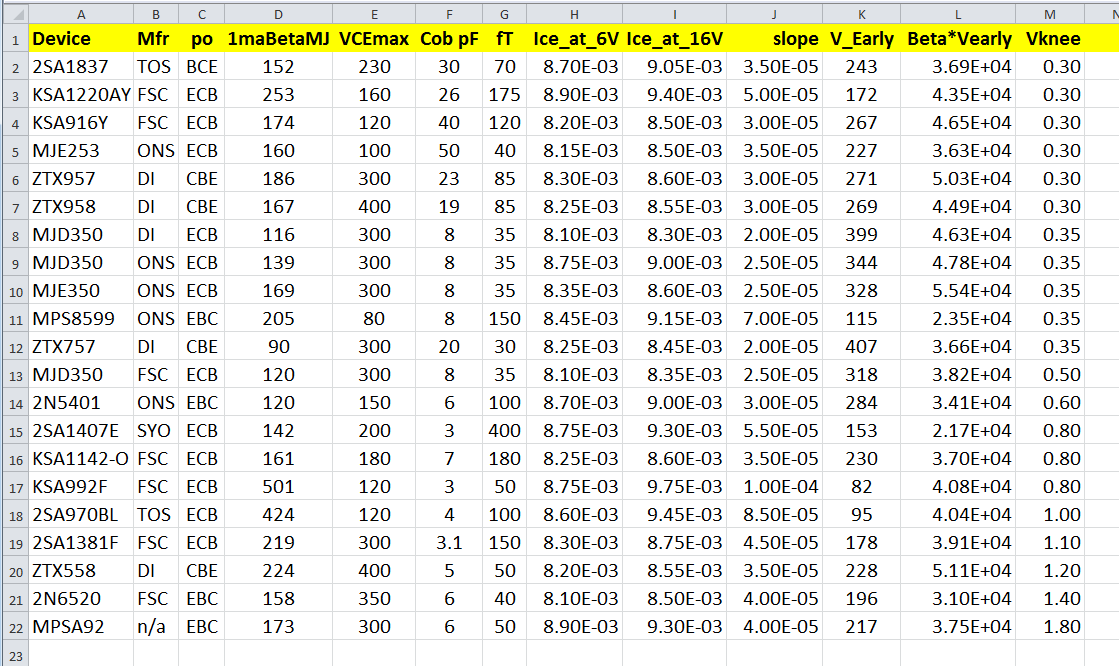
Task: Click Ice_at_6V value 8.15E-03
Action: coord(574,151)
